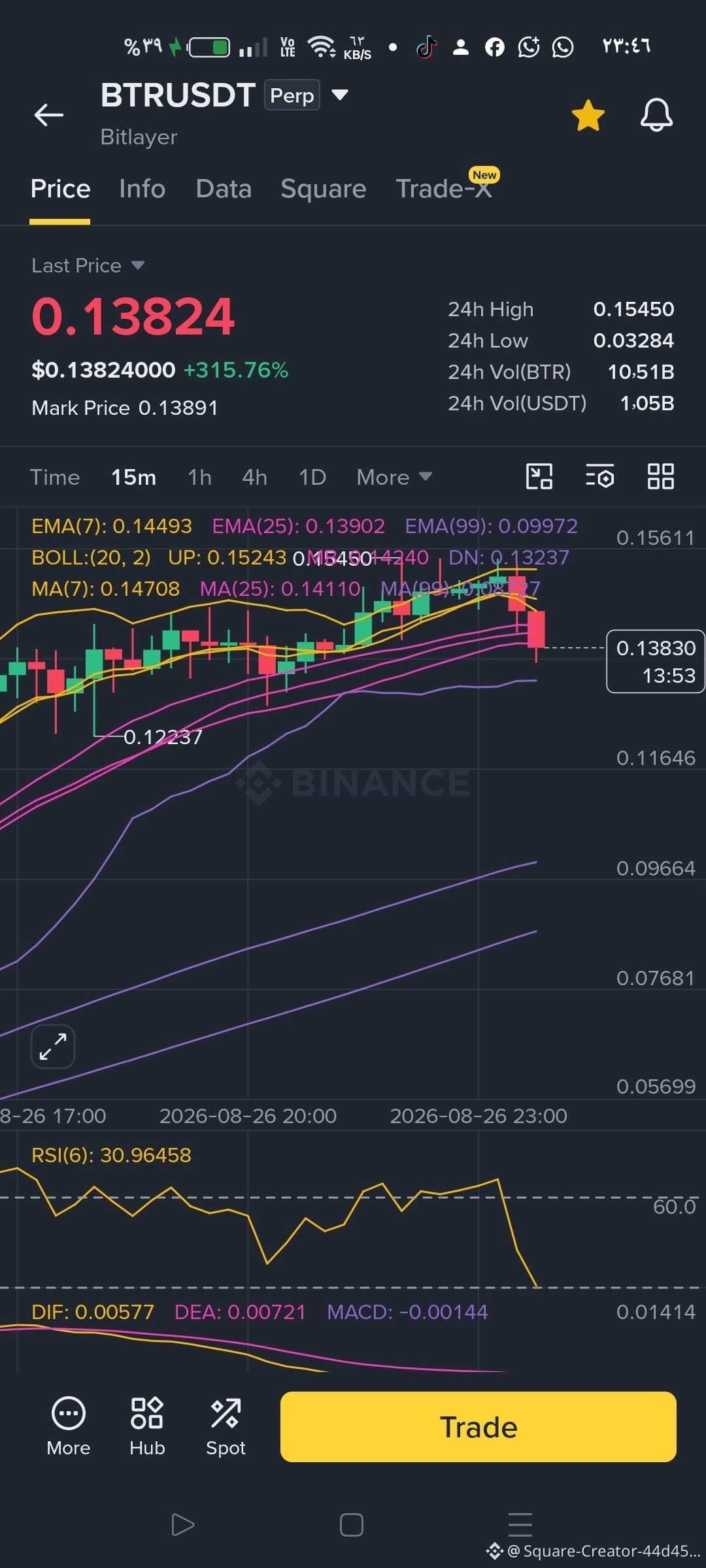The height and width of the screenshot is (1568, 706).
Task: Switch to the Info tab
Action: click(x=142, y=189)
